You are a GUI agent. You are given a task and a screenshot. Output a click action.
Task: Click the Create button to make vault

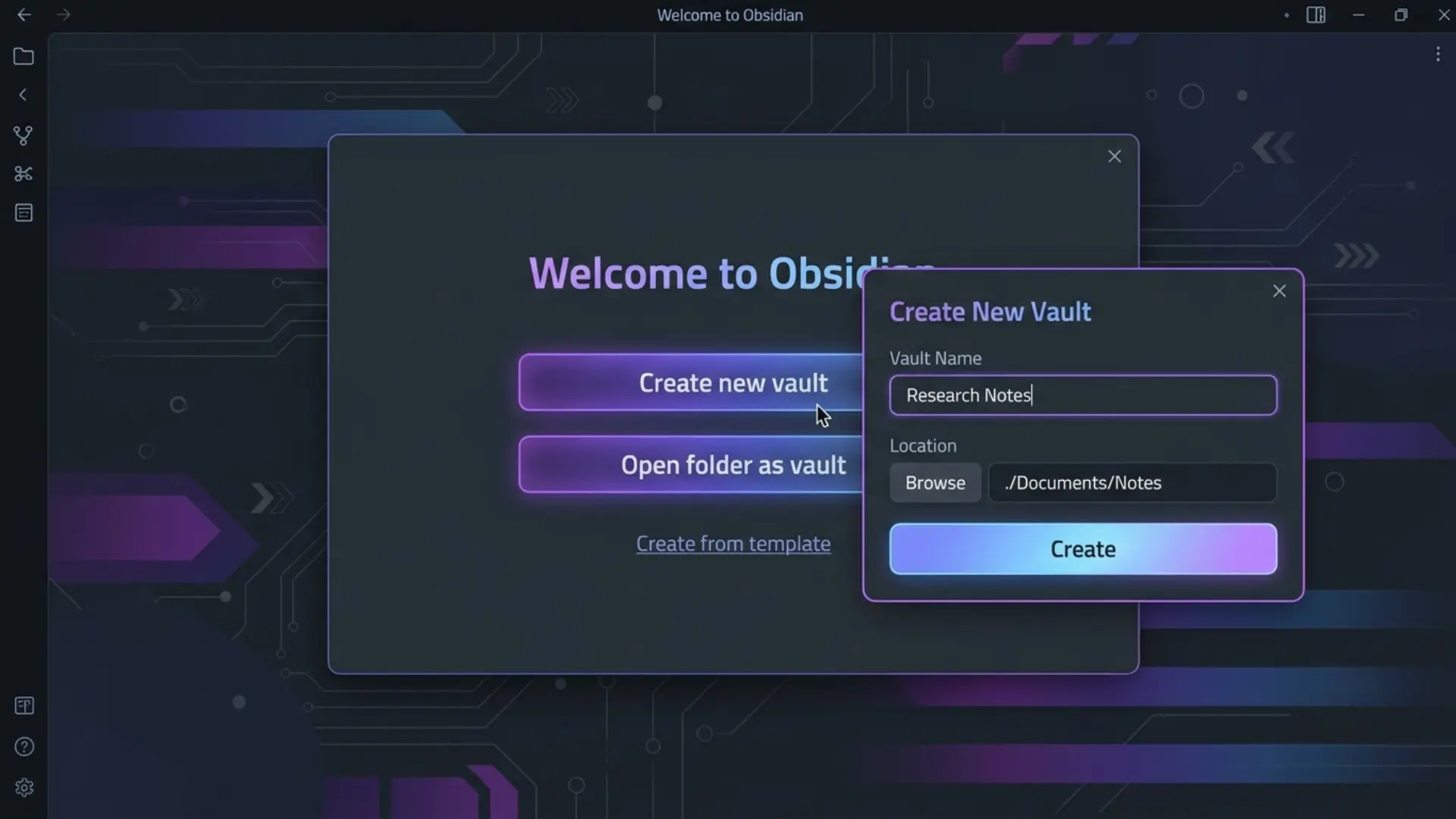[1083, 549]
